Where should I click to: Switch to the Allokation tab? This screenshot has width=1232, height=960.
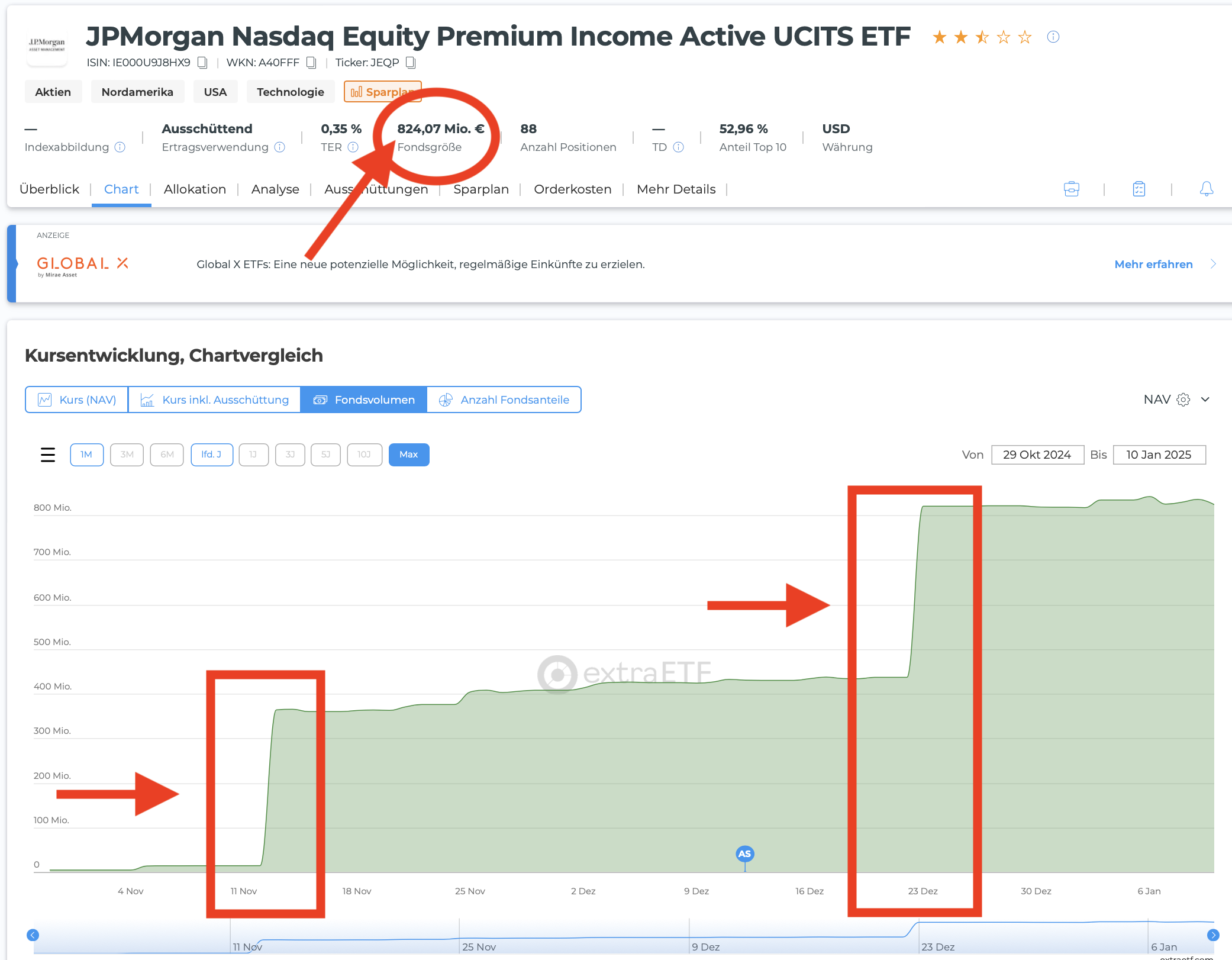195,189
